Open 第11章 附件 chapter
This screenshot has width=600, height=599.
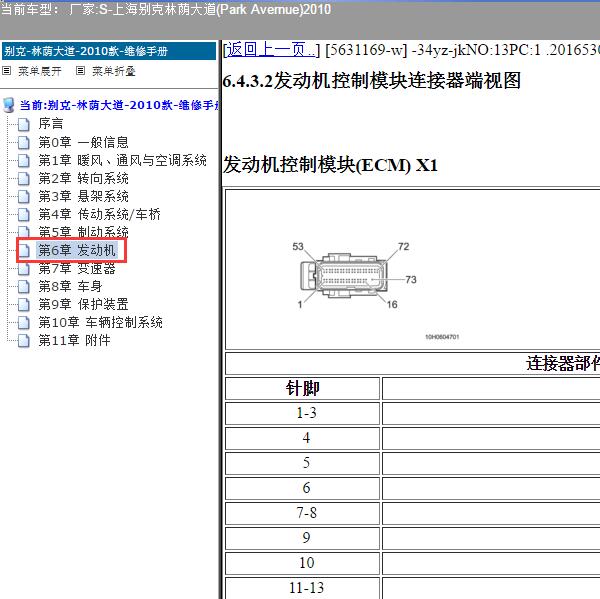tap(75, 340)
